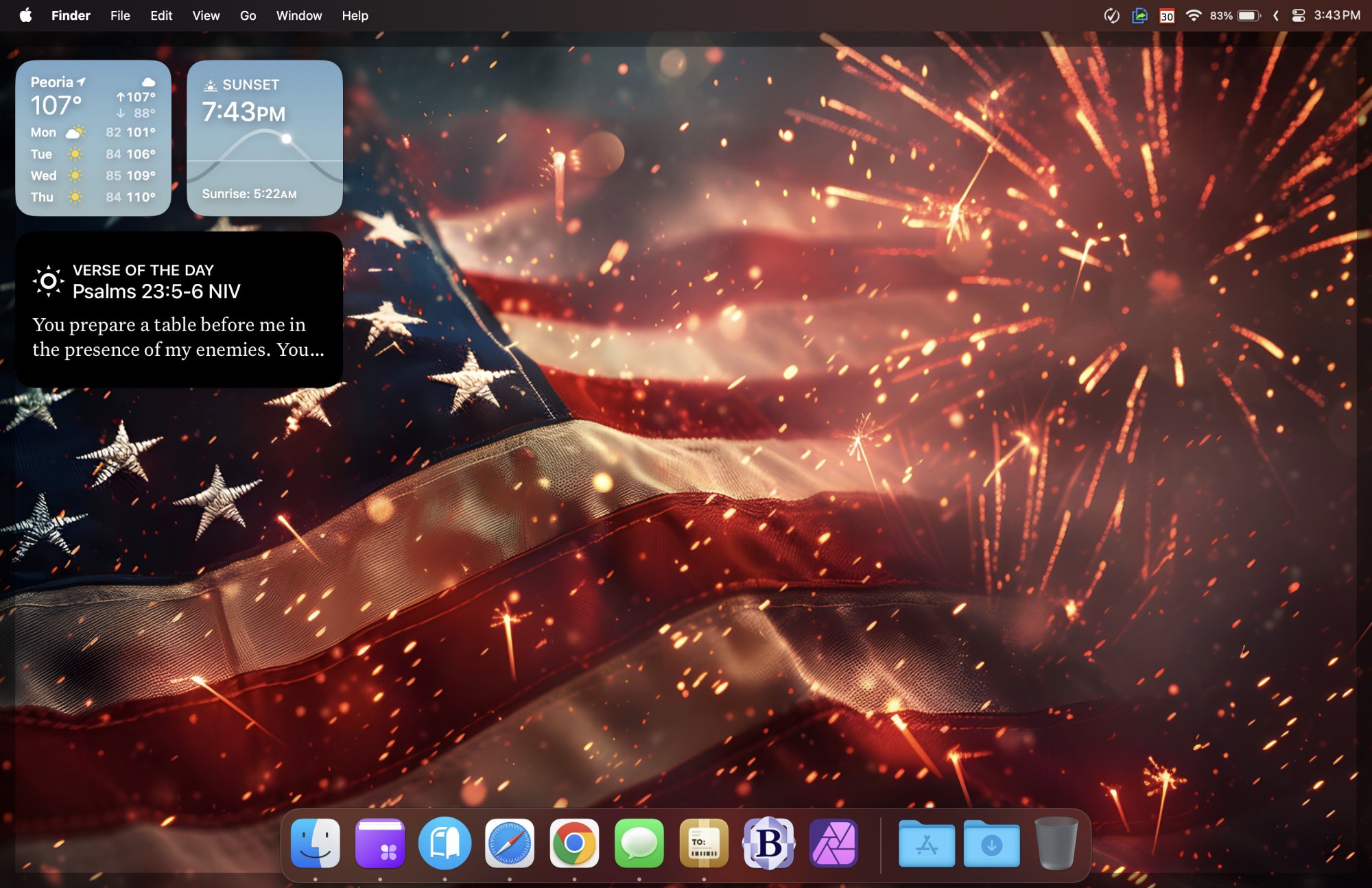Image resolution: width=1372 pixels, height=888 pixels.
Task: Open the Go menu
Action: click(x=248, y=15)
